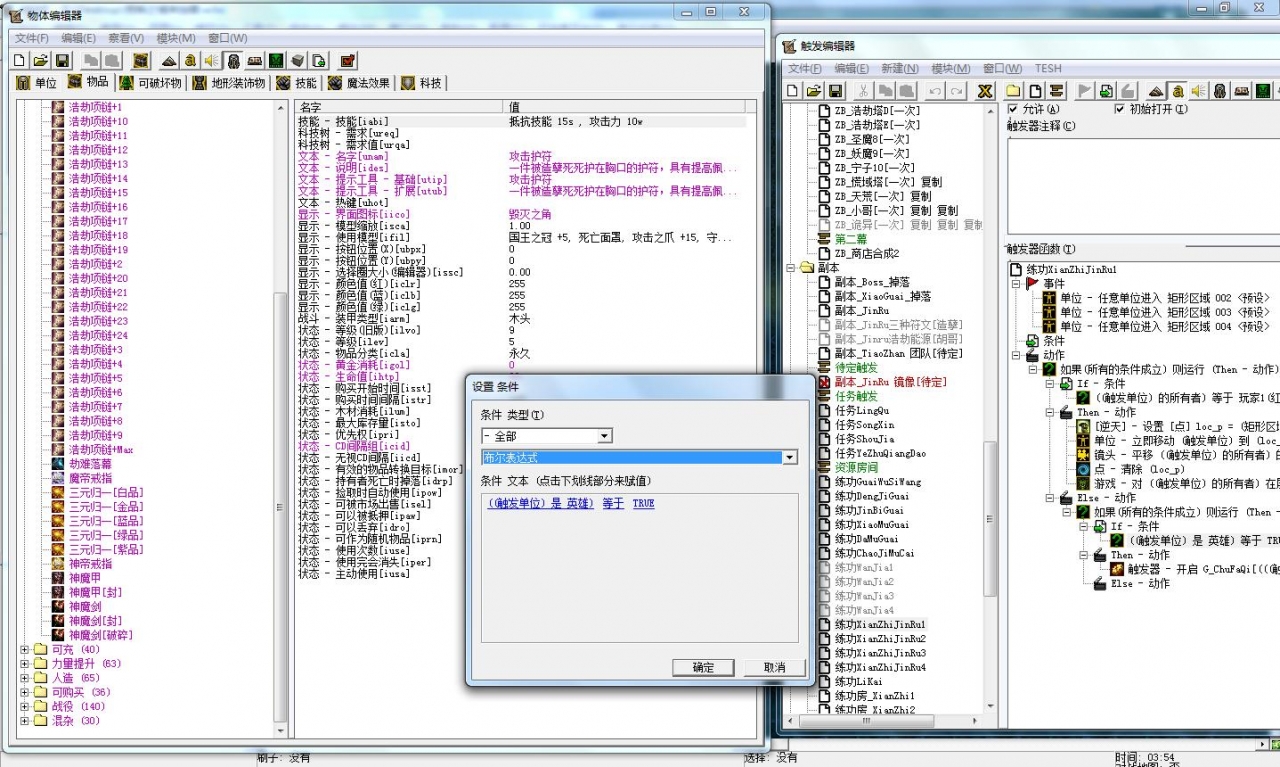Expand the 人造 (65) folder

25,678
